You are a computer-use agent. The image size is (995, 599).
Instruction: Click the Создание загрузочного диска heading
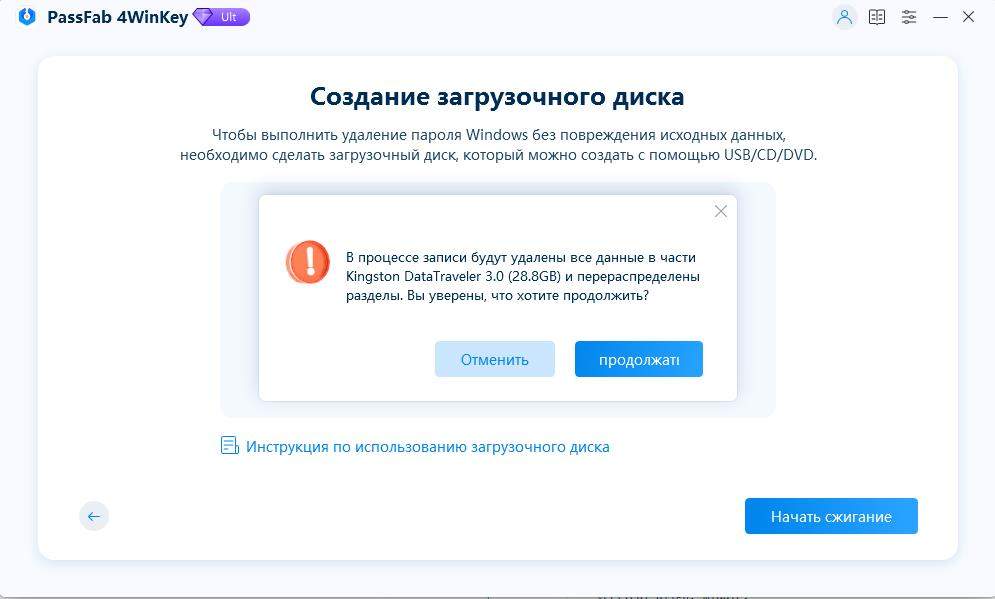(x=497, y=96)
